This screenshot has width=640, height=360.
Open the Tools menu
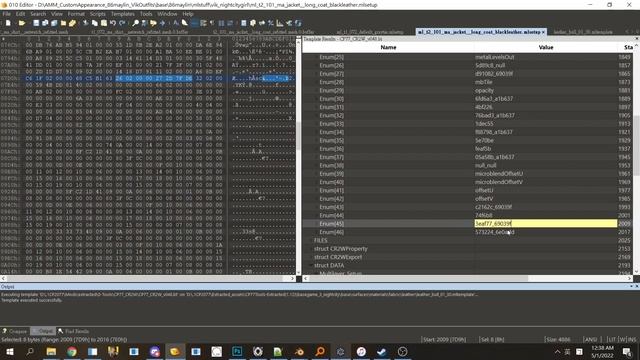click(x=146, y=14)
